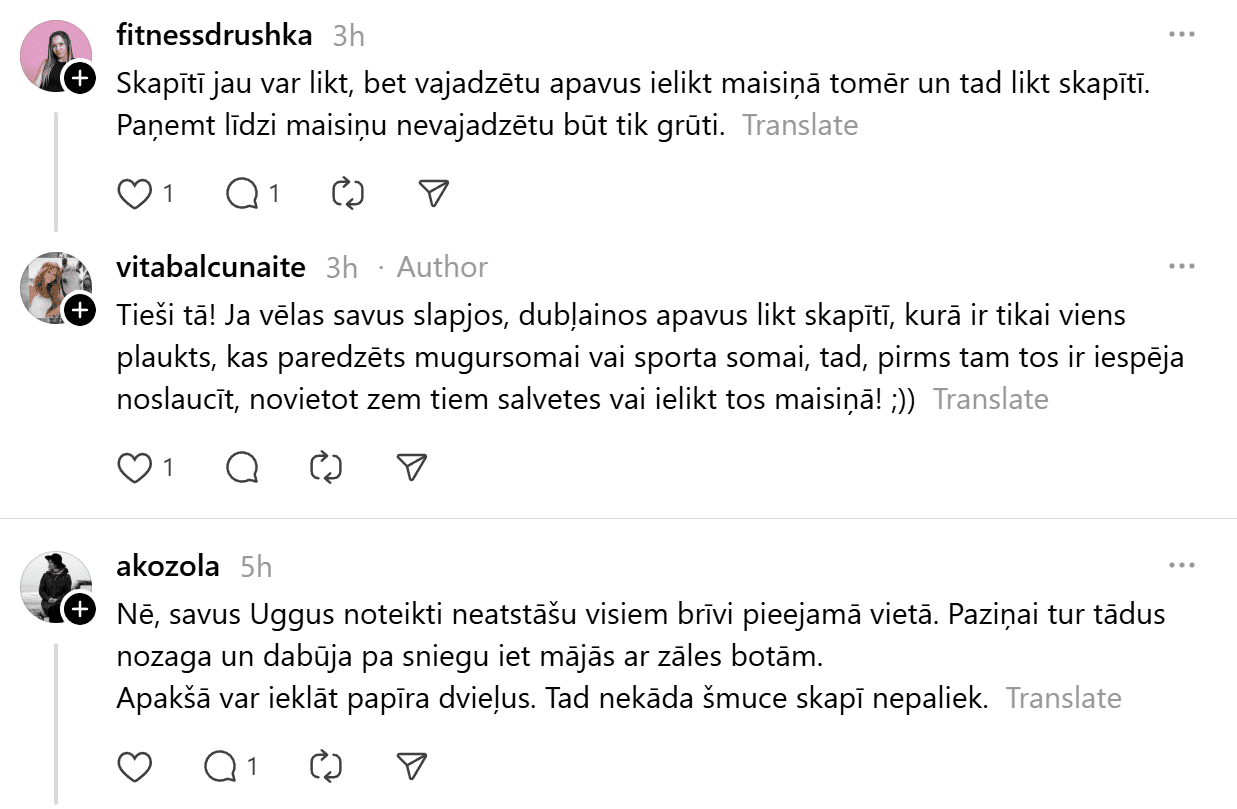Repost akozola's comment
This screenshot has height=809, width=1237.
(327, 767)
